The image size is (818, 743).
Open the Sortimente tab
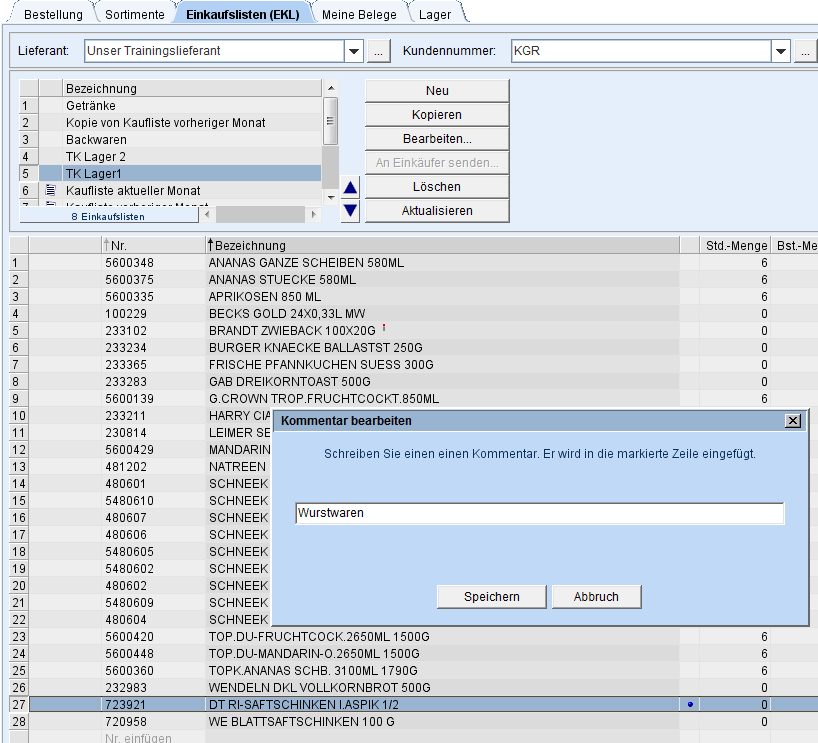[136, 14]
